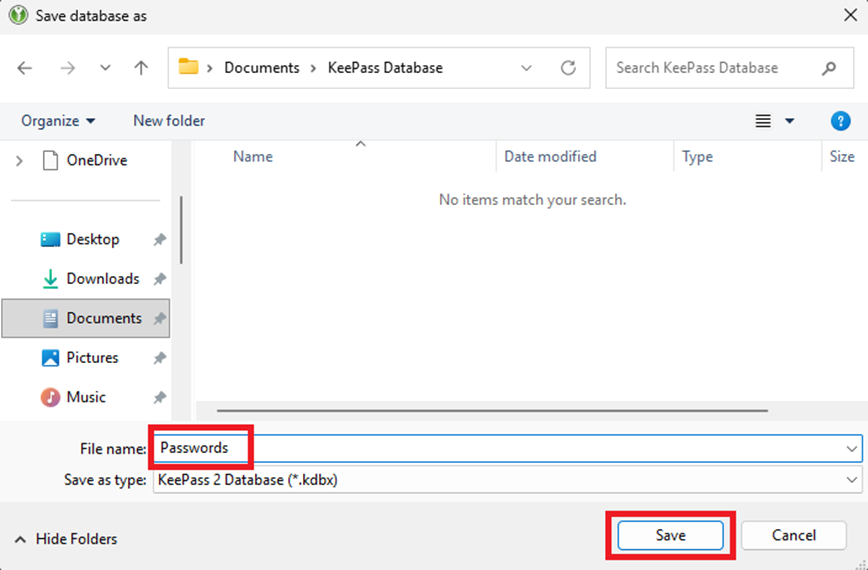The height and width of the screenshot is (570, 868).
Task: Create a New folder
Action: point(169,121)
